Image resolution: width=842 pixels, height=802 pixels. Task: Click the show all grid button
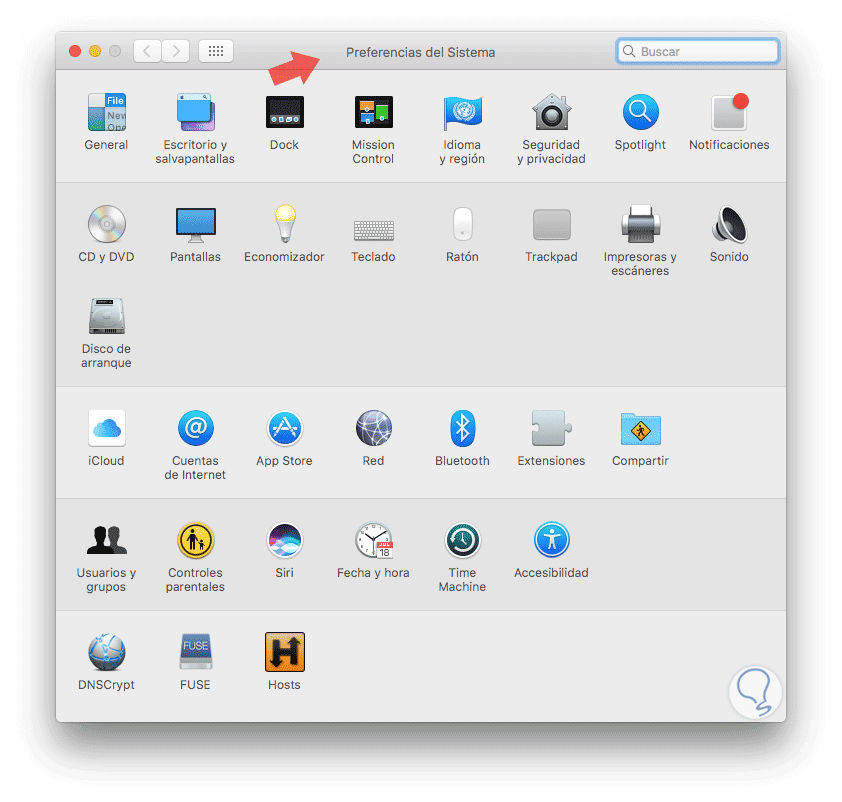click(x=216, y=52)
